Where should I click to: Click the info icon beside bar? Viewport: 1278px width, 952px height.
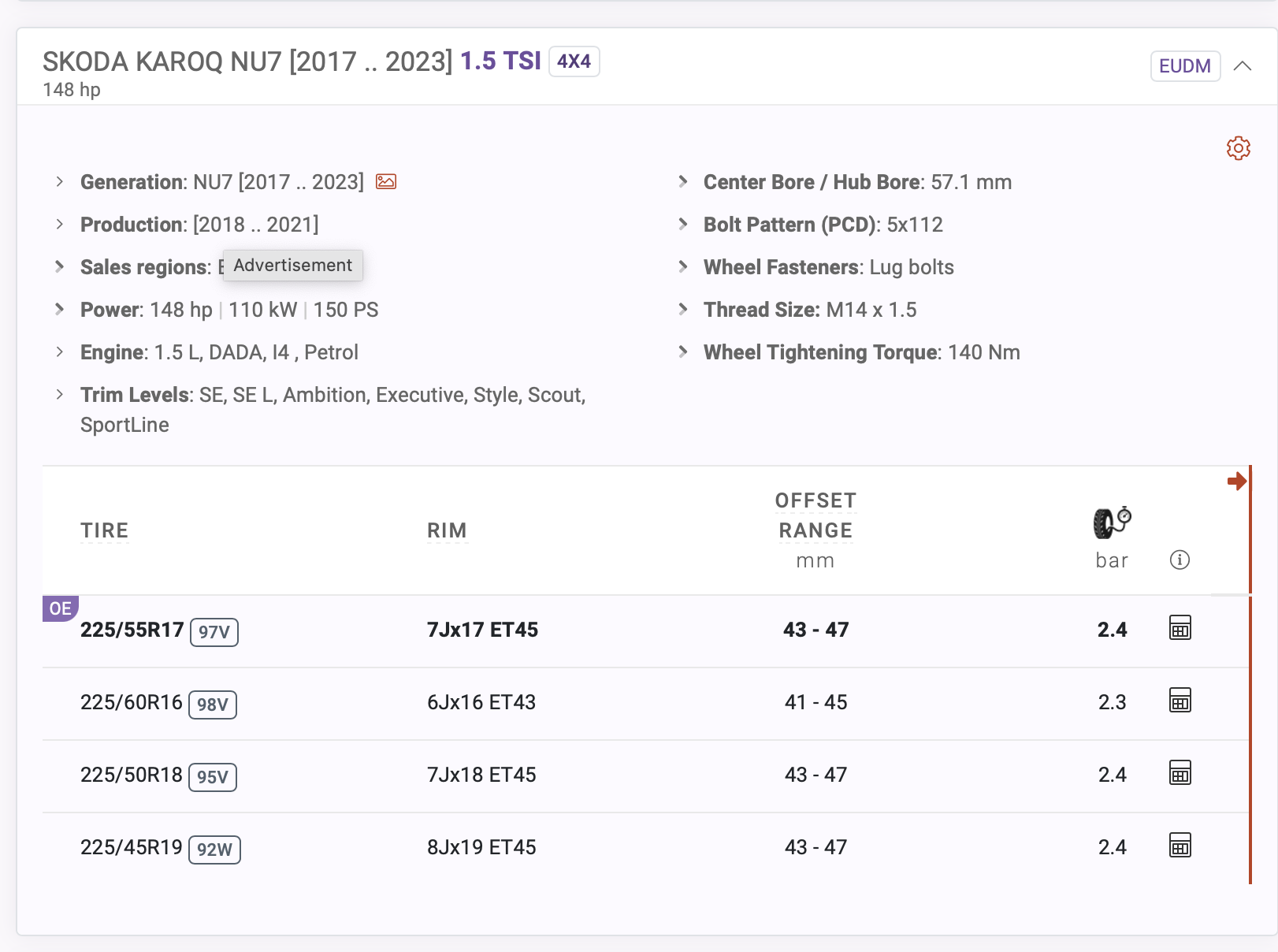click(1180, 560)
